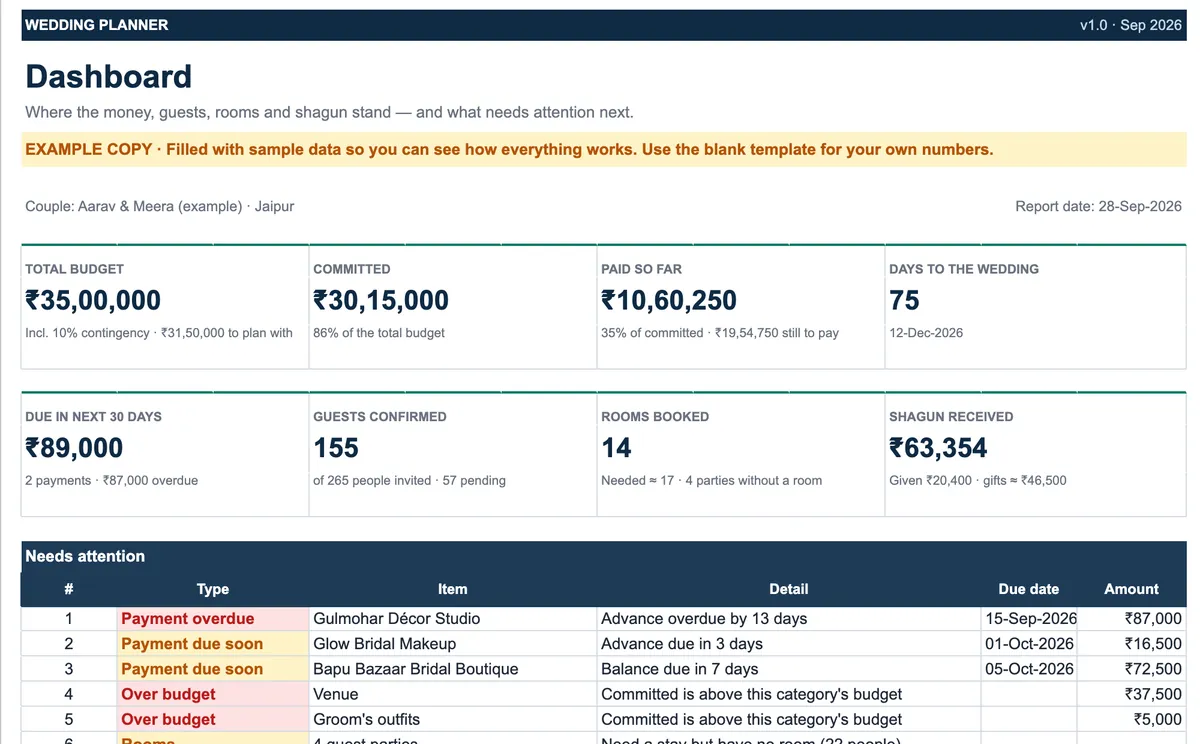Viewport: 1200px width, 744px height.
Task: Click the Detail column header
Action: click(x=789, y=590)
